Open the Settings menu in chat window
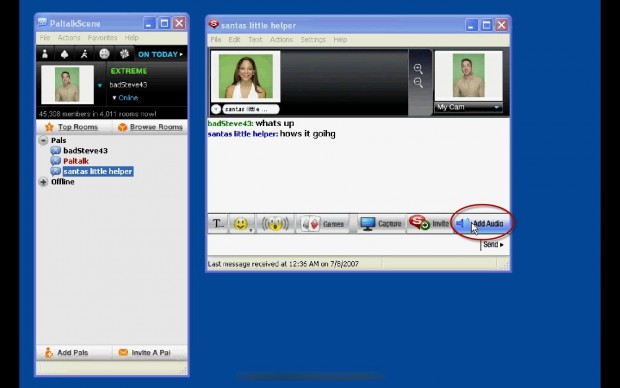620x388 pixels. (313, 40)
